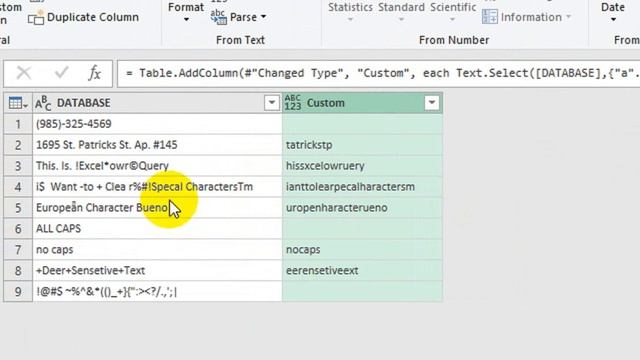640x360 pixels.
Task: Select row number 5
Action: pyautogui.click(x=18, y=207)
